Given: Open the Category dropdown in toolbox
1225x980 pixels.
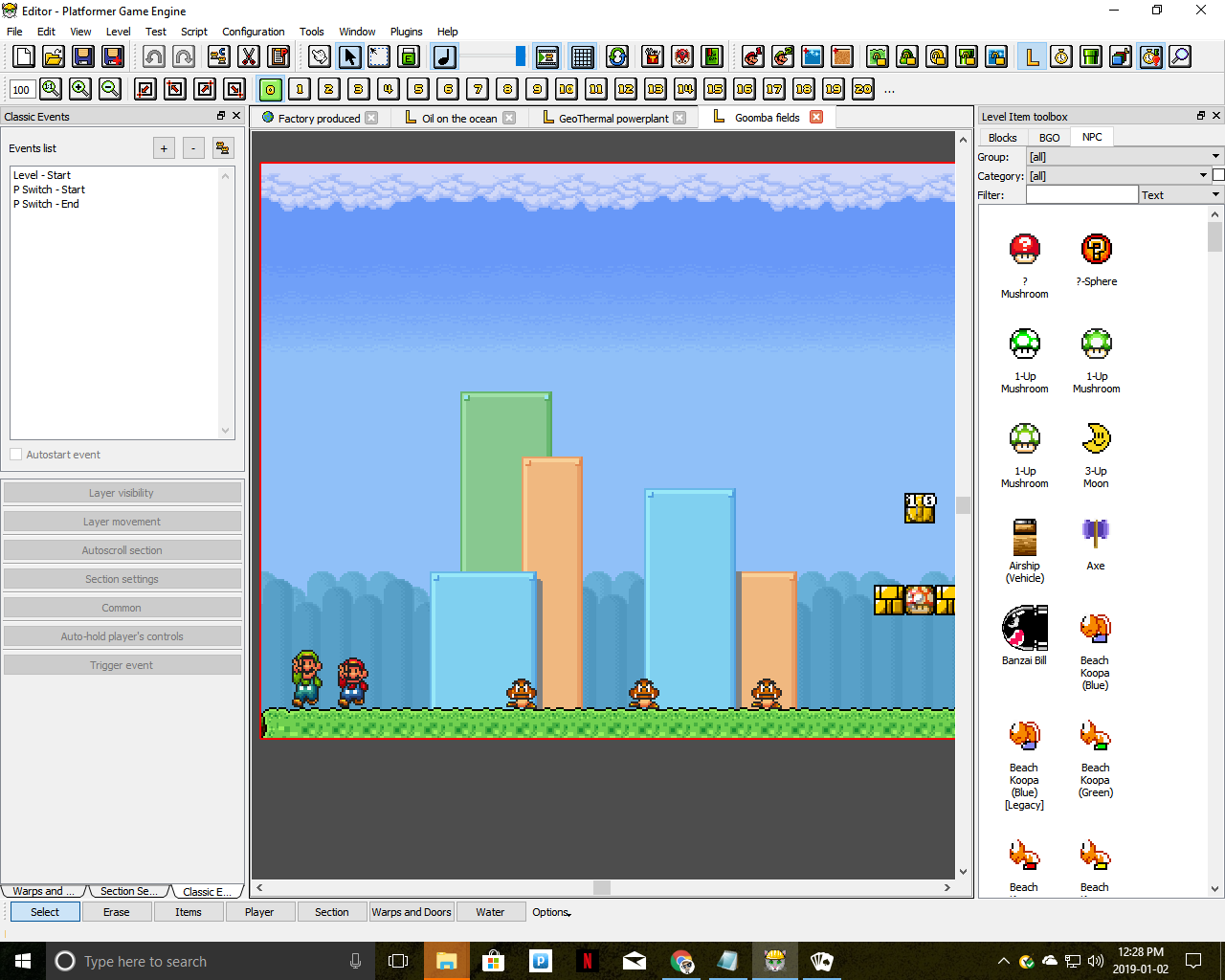Looking at the screenshot, I should [x=1118, y=175].
